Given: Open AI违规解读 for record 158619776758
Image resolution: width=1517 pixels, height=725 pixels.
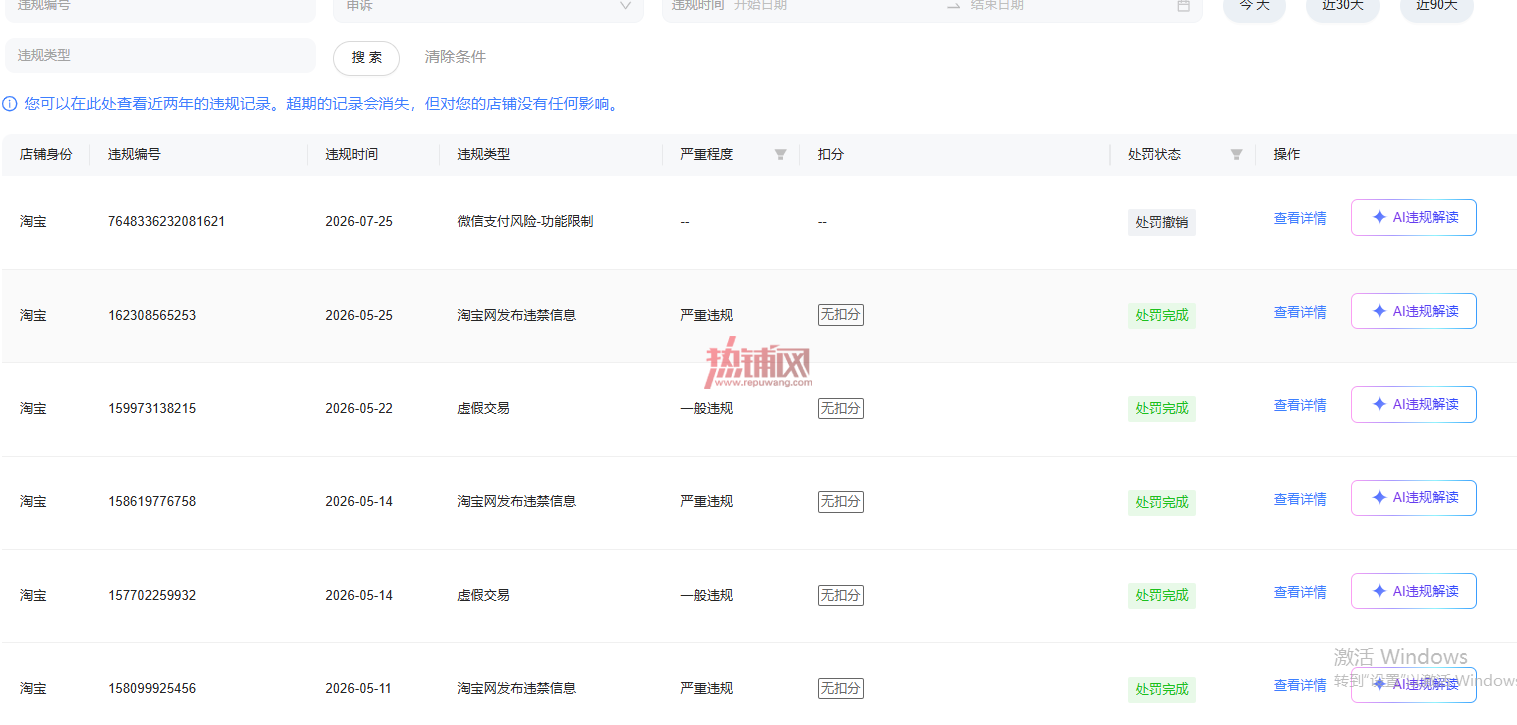Looking at the screenshot, I should (x=1413, y=497).
